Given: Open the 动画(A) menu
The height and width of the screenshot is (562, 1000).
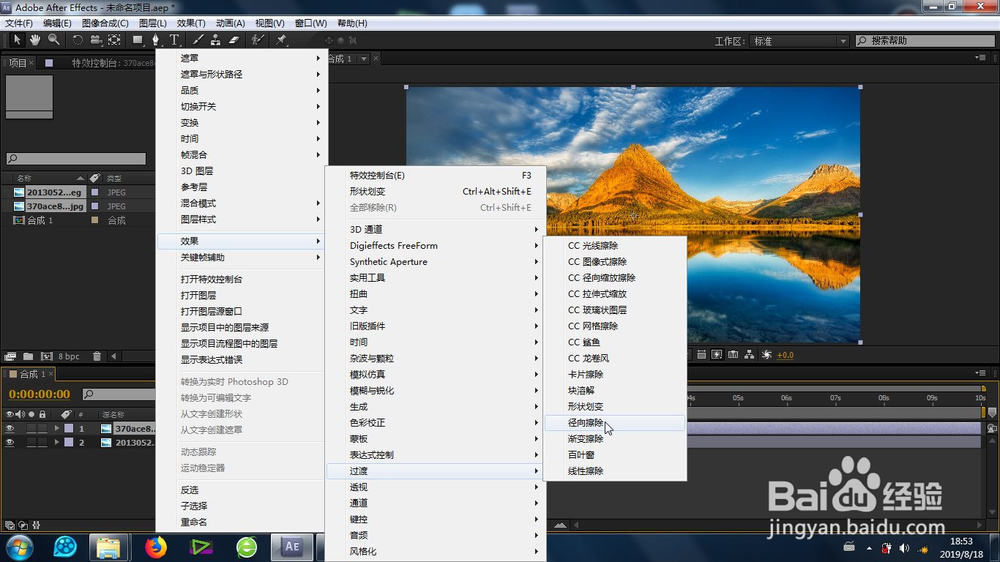Looking at the screenshot, I should 230,23.
